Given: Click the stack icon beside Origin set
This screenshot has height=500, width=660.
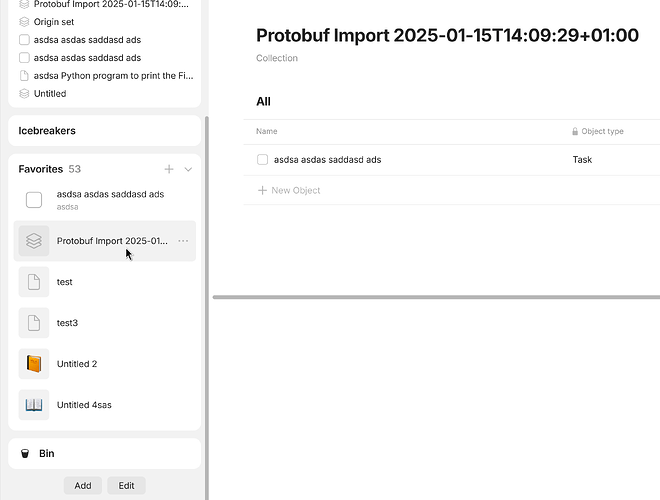Looking at the screenshot, I should click(24, 22).
